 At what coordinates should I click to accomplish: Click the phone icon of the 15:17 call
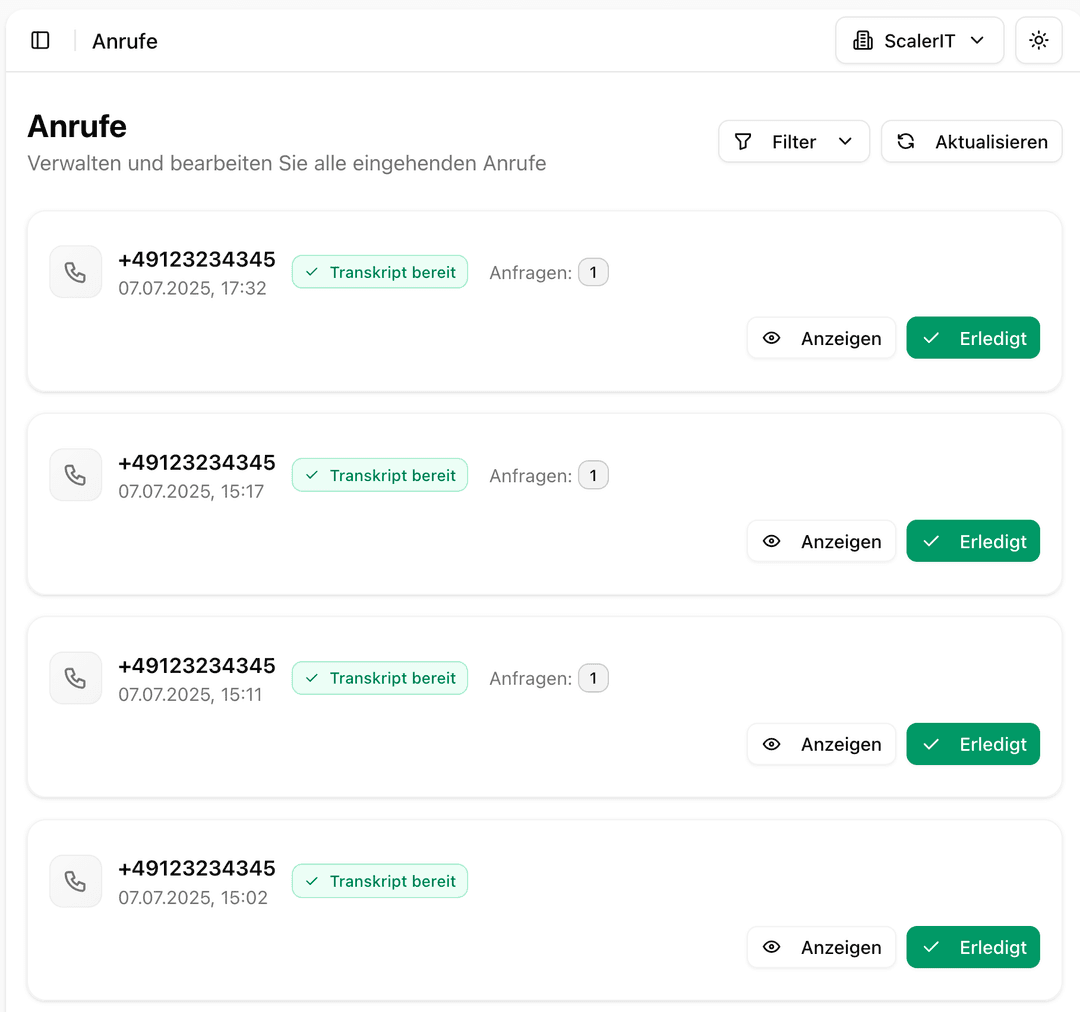tap(76, 475)
